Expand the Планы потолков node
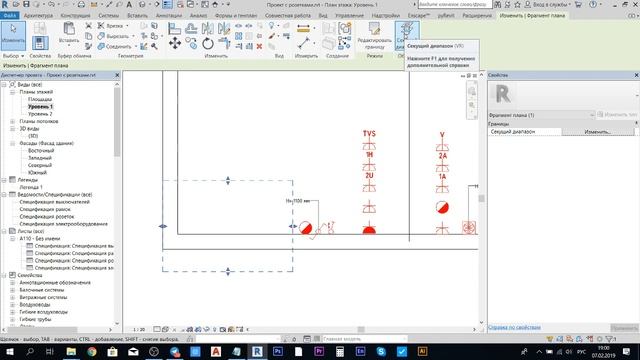Viewport: 640px width, 360px height. (x=12, y=121)
